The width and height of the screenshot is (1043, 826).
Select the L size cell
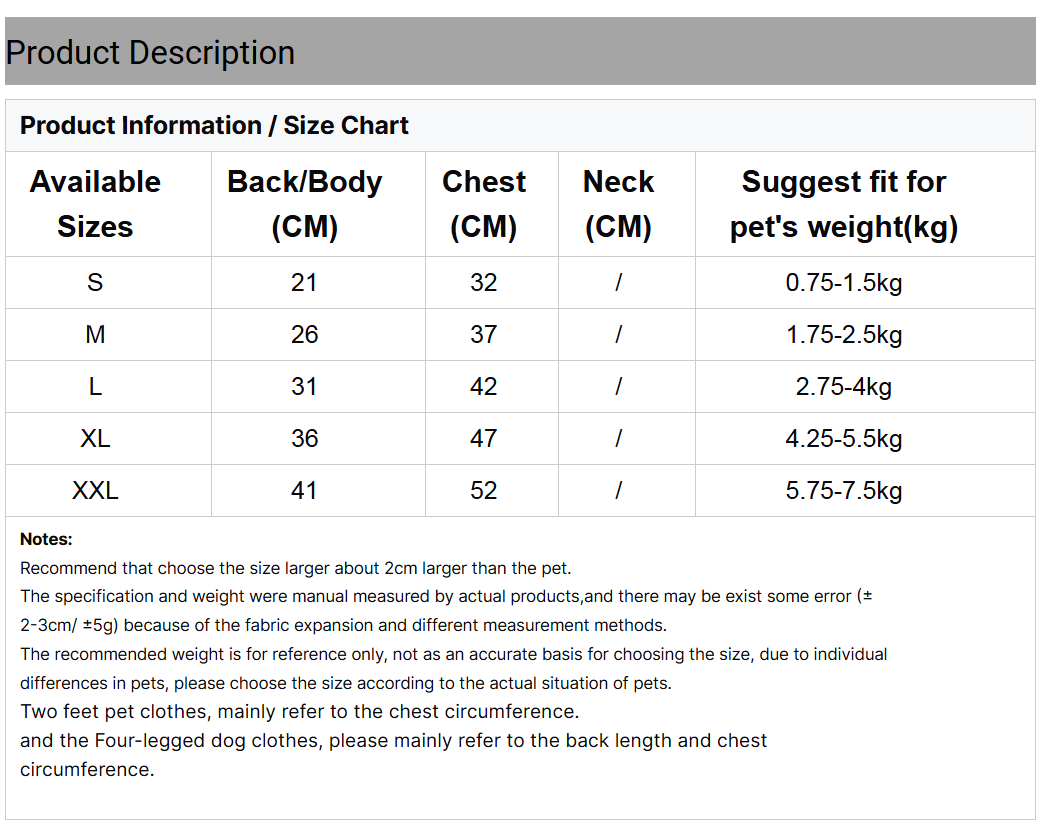pyautogui.click(x=95, y=387)
